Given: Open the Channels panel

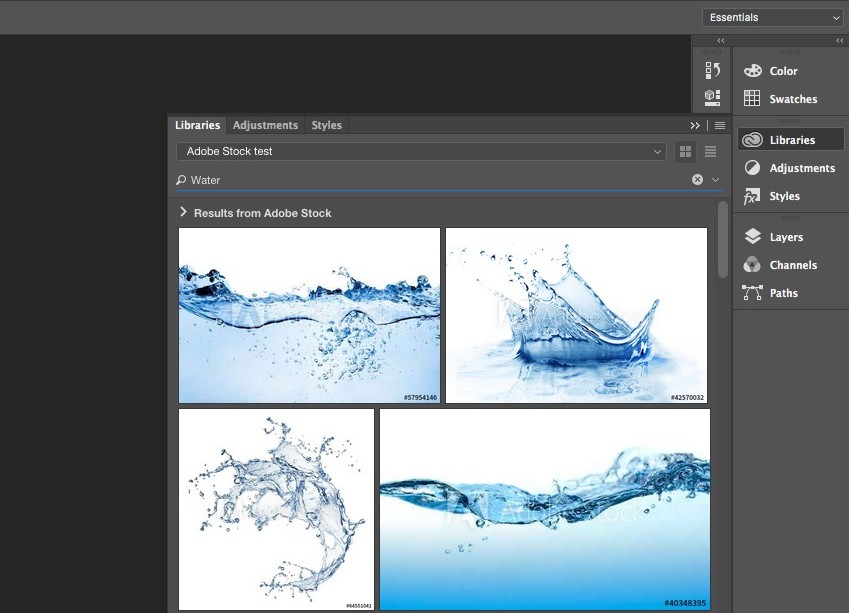Looking at the screenshot, I should click(x=792, y=265).
